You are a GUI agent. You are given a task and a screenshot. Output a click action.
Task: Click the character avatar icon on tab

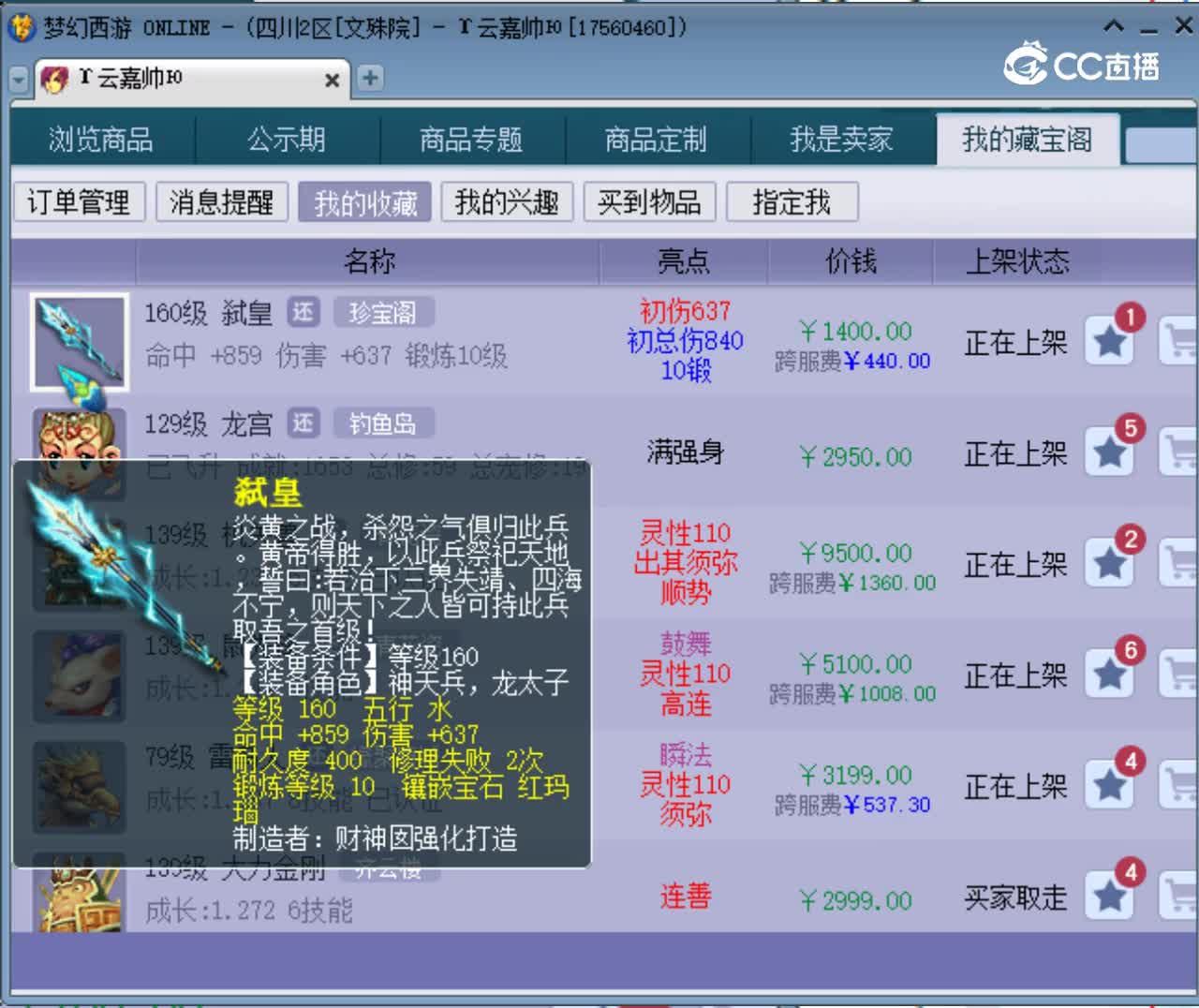[x=55, y=80]
